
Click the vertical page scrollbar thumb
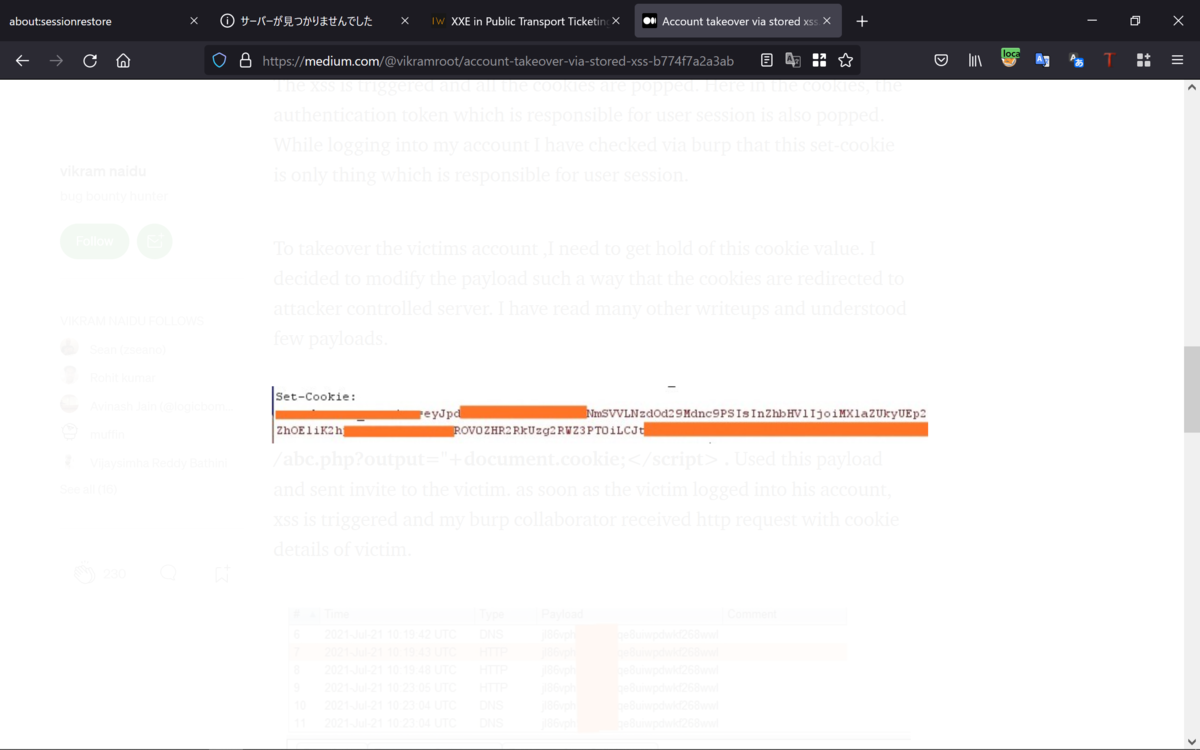1191,389
